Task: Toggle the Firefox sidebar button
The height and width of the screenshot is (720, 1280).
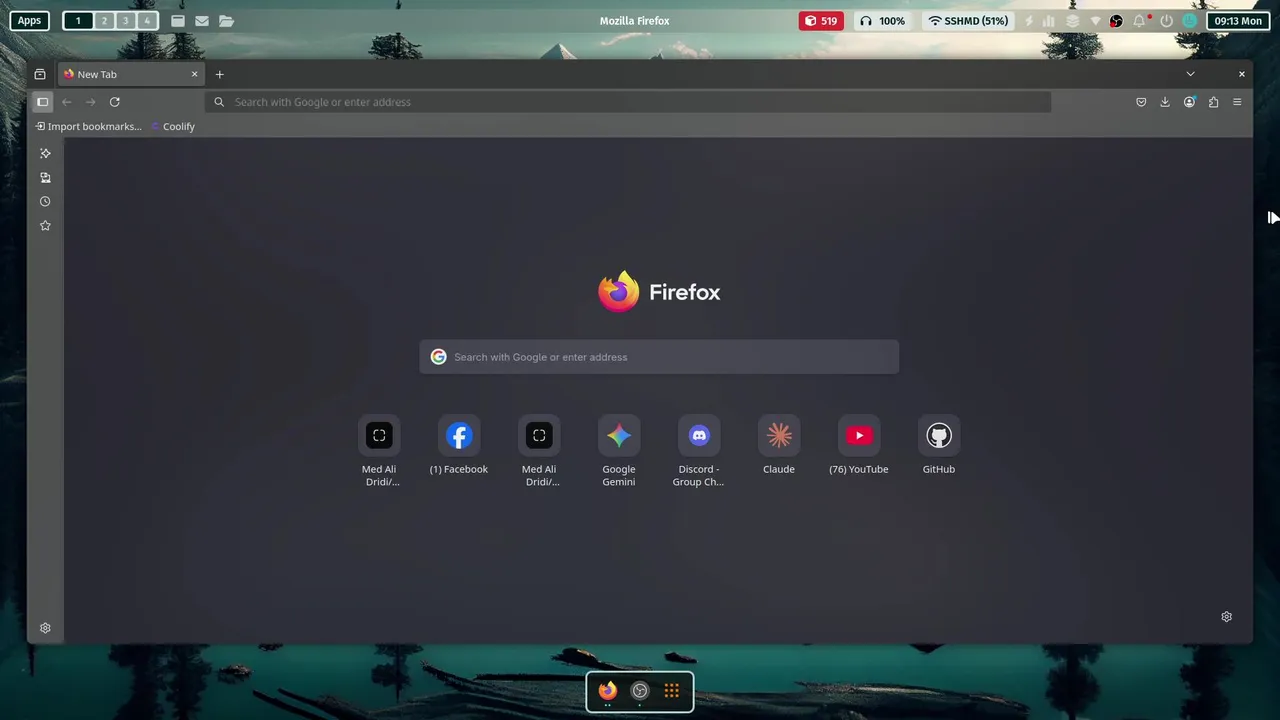Action: [x=42, y=102]
